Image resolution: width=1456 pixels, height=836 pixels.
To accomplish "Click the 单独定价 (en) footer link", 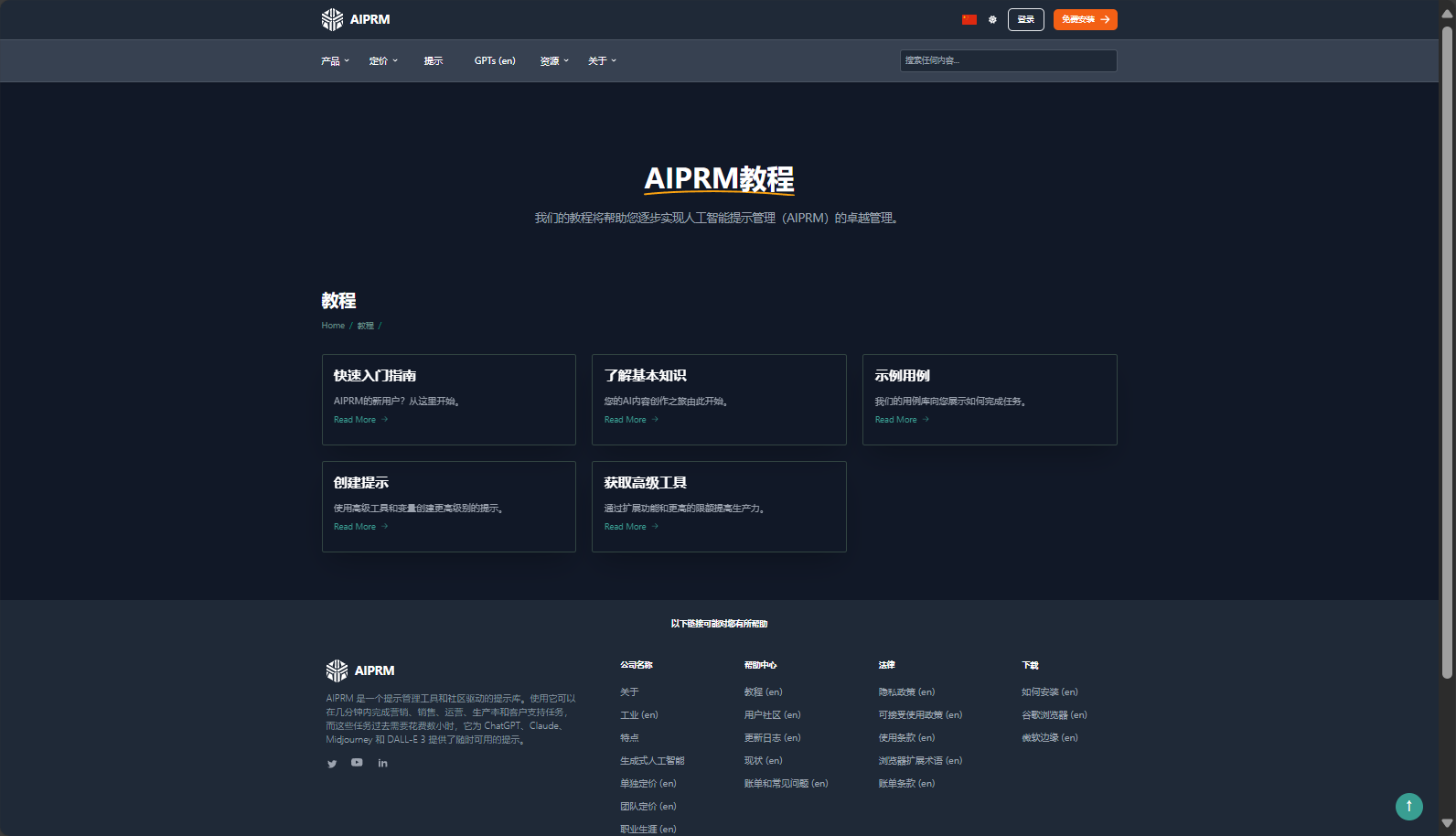I will coord(648,784).
